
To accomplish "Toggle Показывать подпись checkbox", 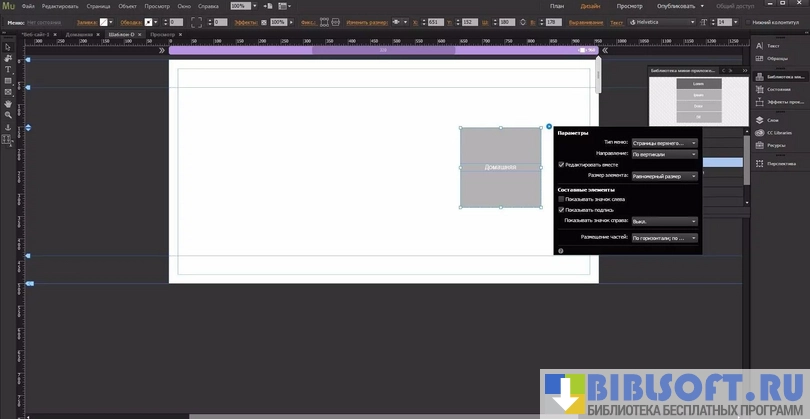I will coord(561,210).
